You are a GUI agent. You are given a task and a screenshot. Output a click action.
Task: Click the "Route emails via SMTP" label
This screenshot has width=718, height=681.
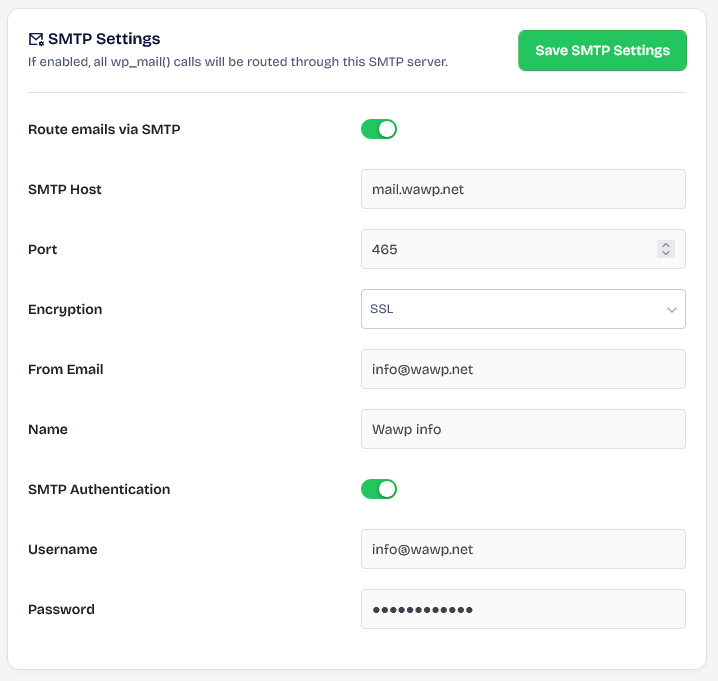104,129
